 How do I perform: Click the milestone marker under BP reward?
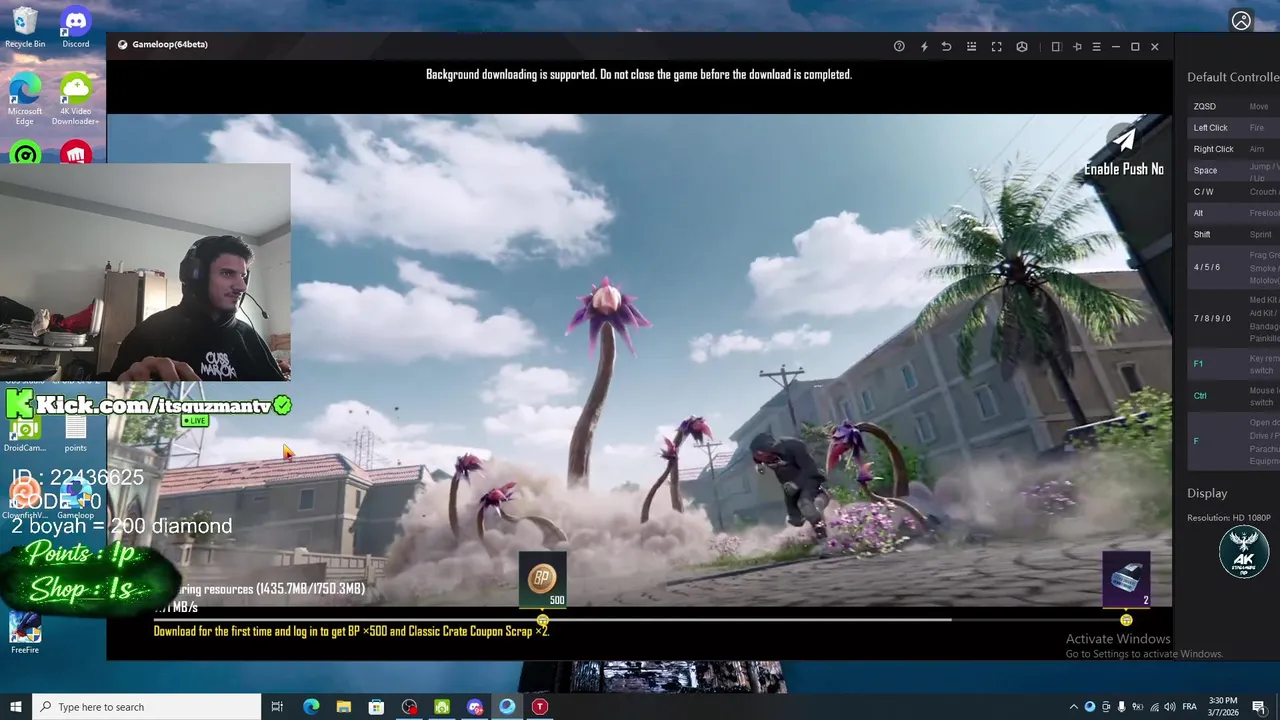point(543,620)
